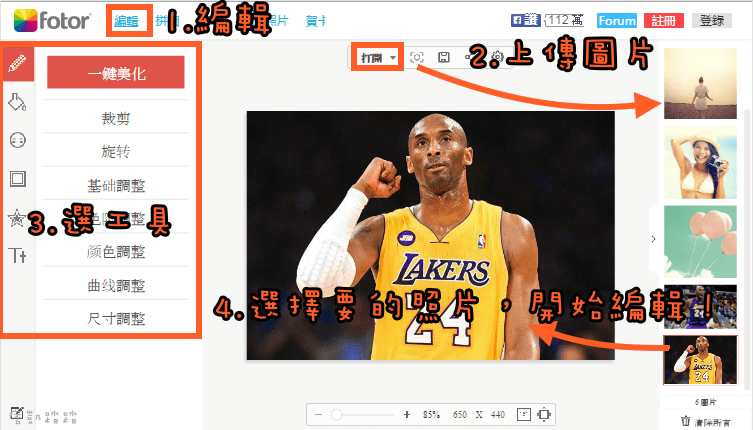Screen dimensions: 753x430
Task: Open the 颜色調整 option
Action: [x=116, y=251]
